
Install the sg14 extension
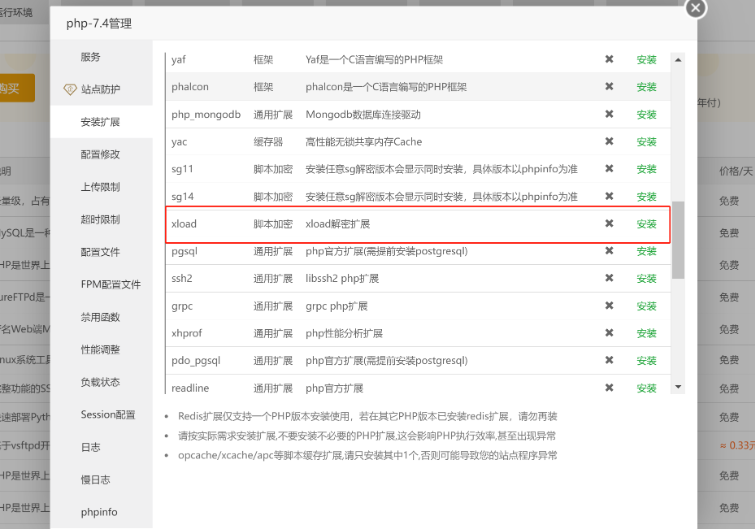646,196
